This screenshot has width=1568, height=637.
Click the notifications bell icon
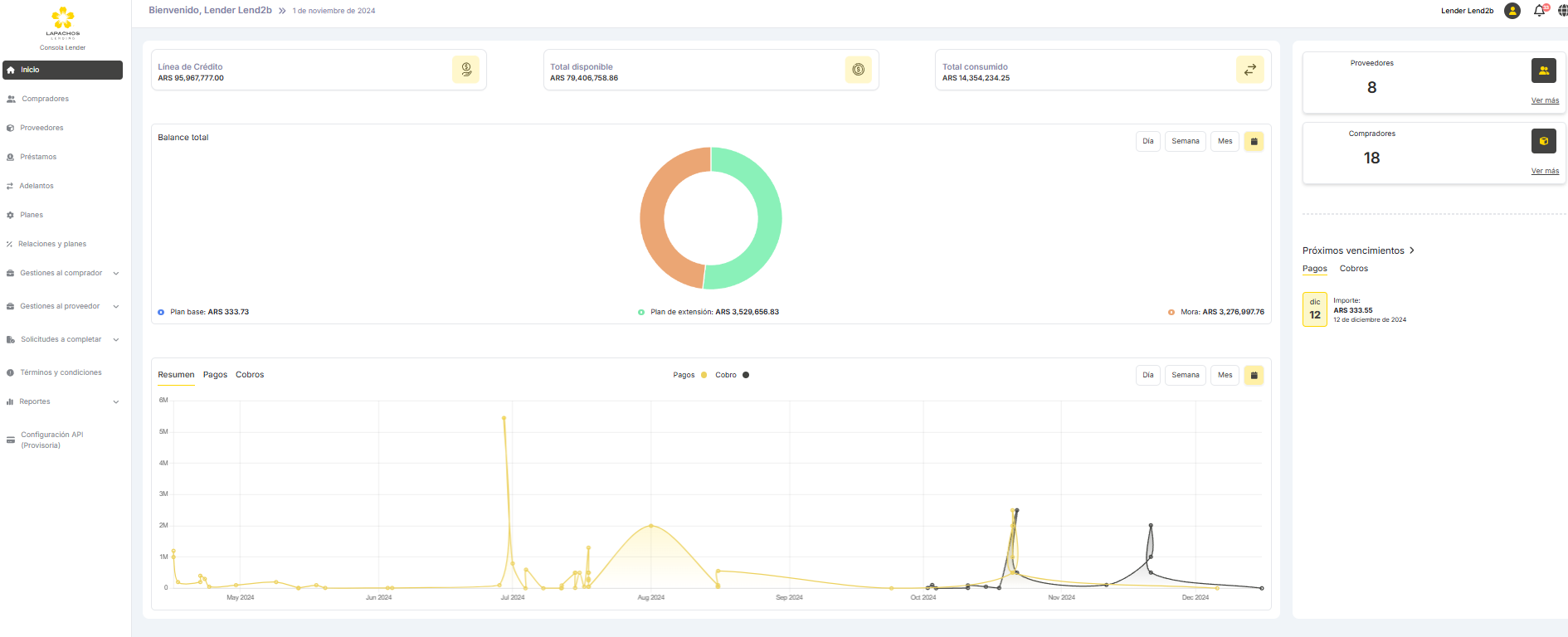click(x=1539, y=11)
